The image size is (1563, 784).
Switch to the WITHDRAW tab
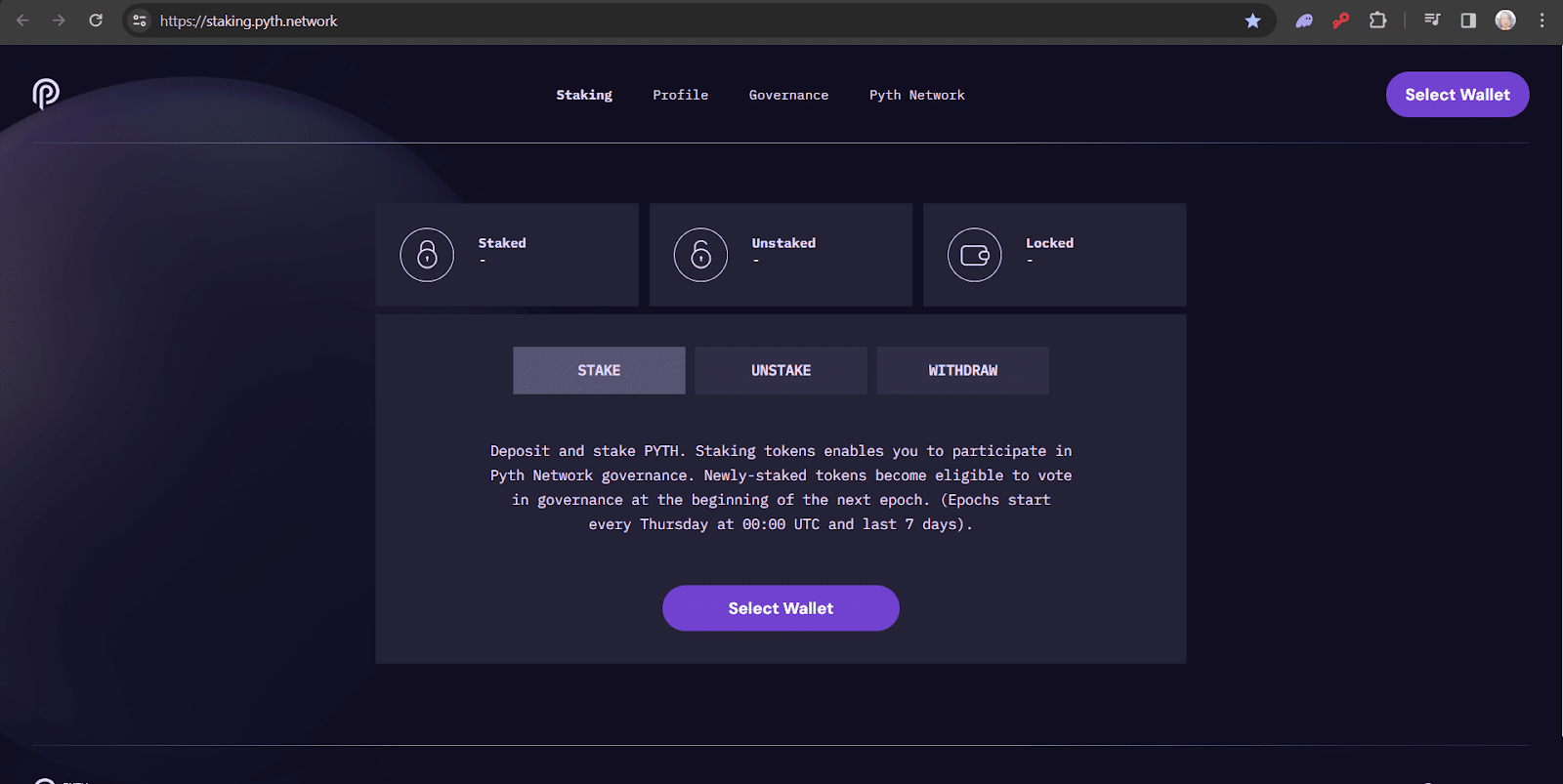[962, 370]
